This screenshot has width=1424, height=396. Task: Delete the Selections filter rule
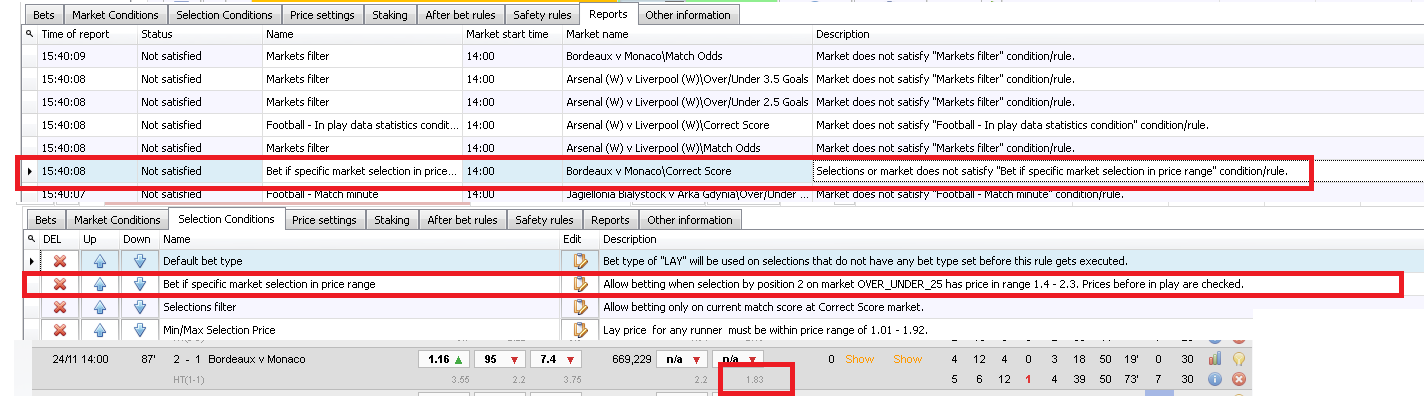59,307
